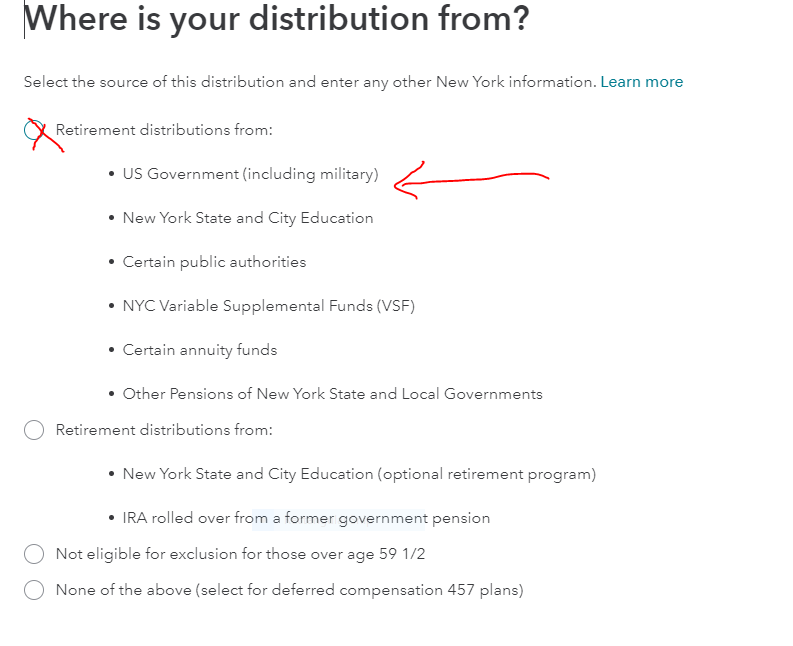Click 'IRA rolled over from a former government pension'
The height and width of the screenshot is (646, 793).
(x=306, y=518)
